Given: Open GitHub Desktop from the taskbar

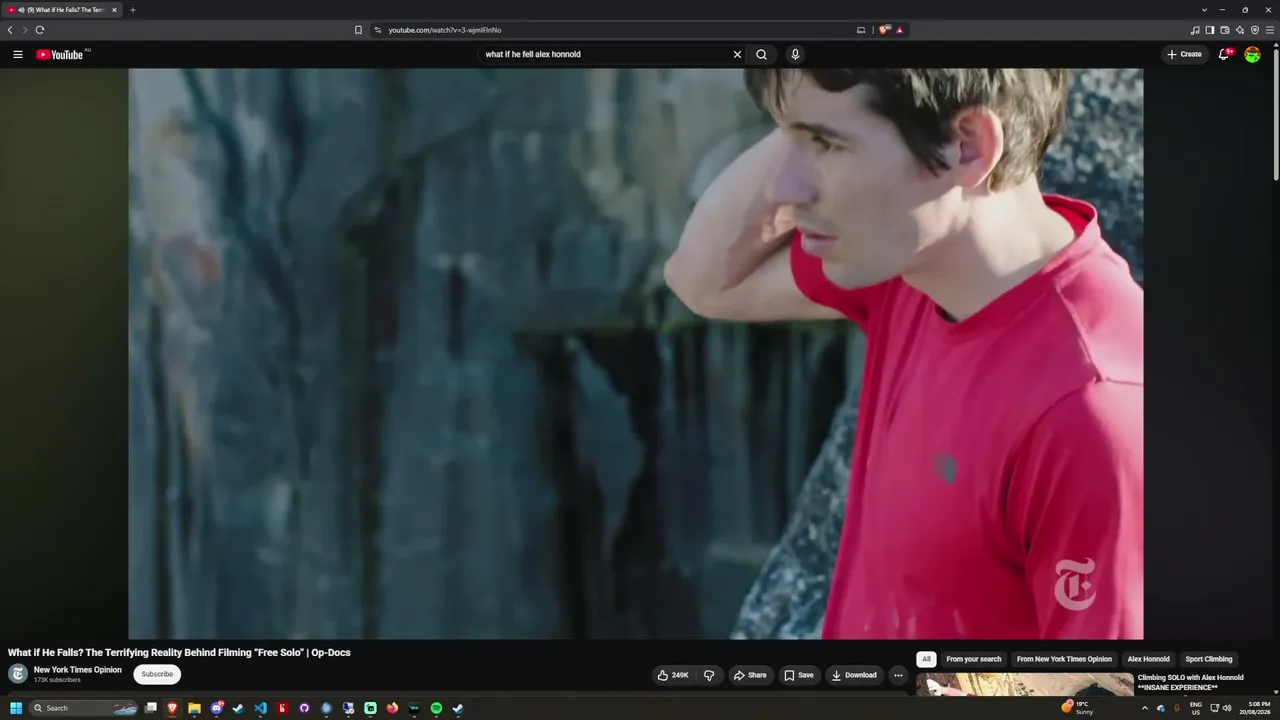Looking at the screenshot, I should pos(304,708).
